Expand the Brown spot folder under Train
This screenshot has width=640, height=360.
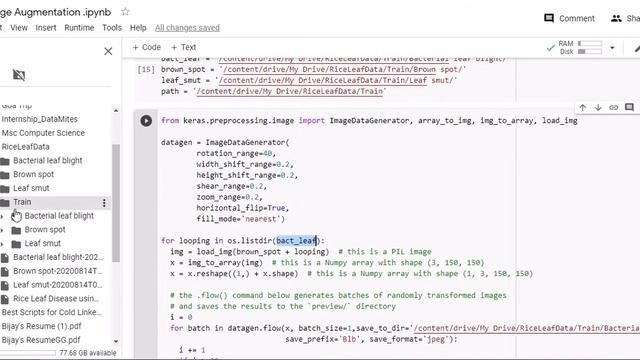pos(2,230)
